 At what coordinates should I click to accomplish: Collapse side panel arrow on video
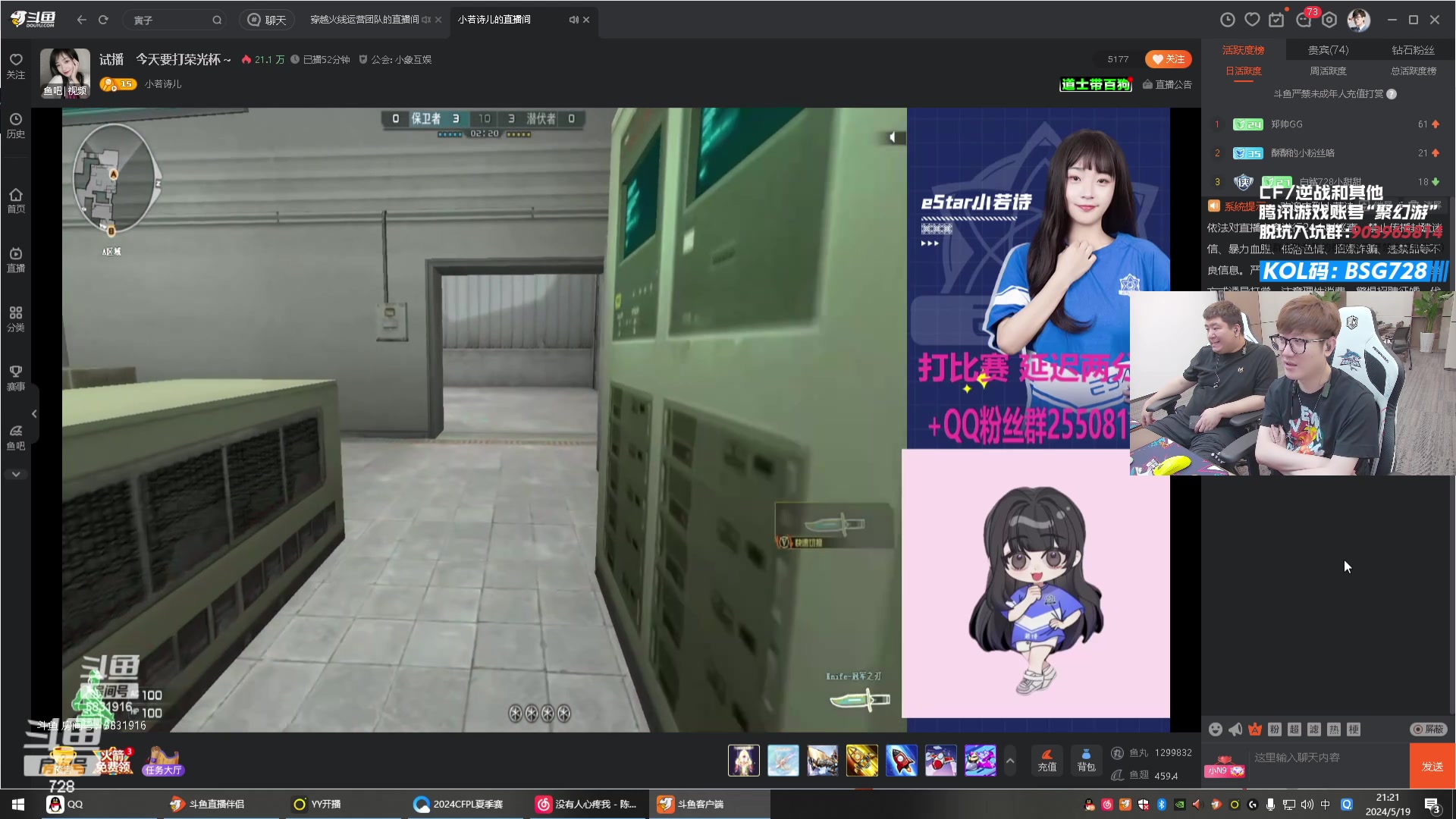click(893, 137)
